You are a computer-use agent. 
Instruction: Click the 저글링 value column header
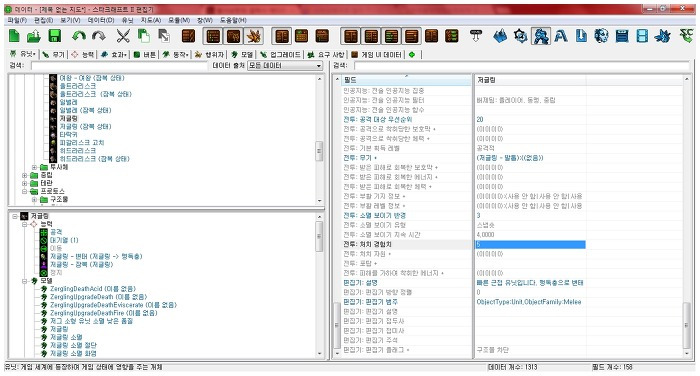(530, 80)
